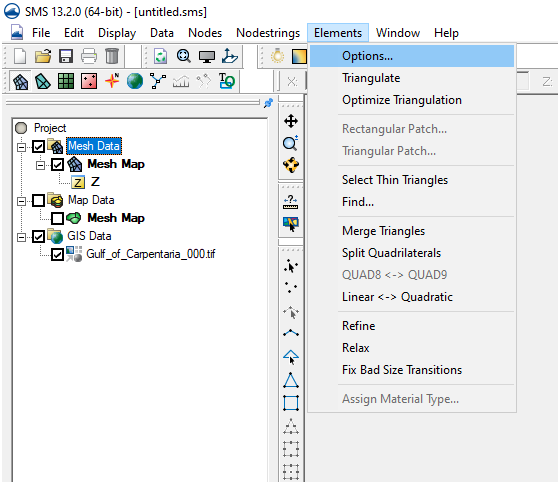Select the Rotate tool
Viewport: 558px width, 482px height.
click(x=291, y=165)
